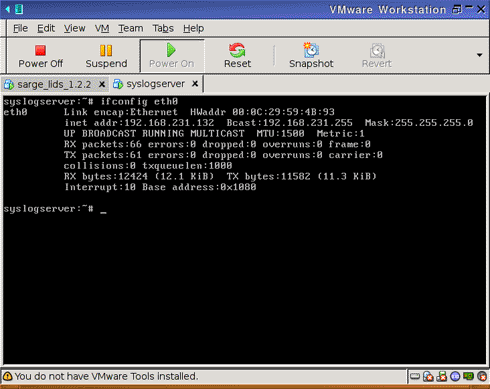
Task: Close the syslogserver tab
Action: [x=195, y=84]
